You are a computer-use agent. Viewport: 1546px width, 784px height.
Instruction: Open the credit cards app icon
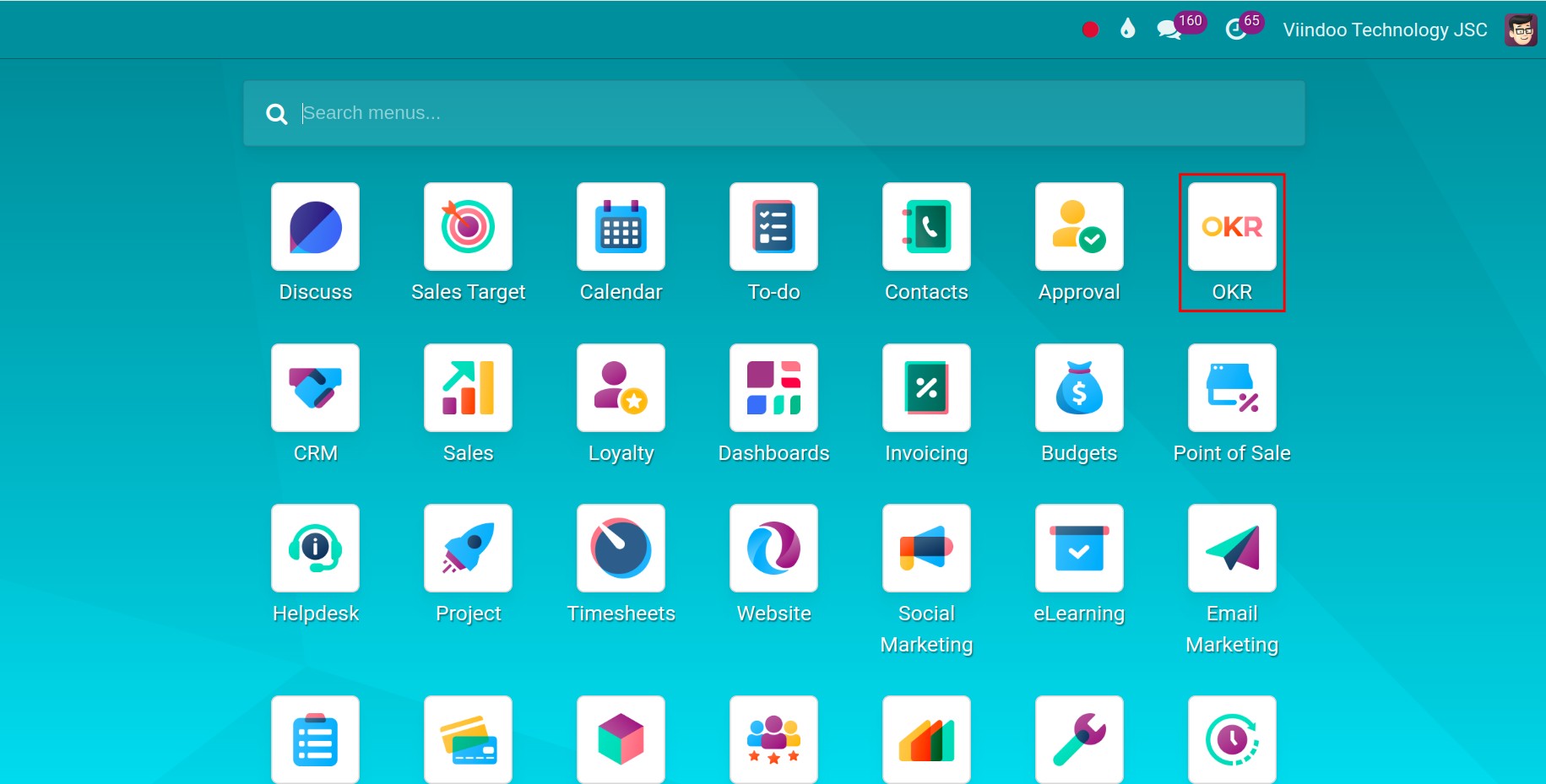(468, 740)
